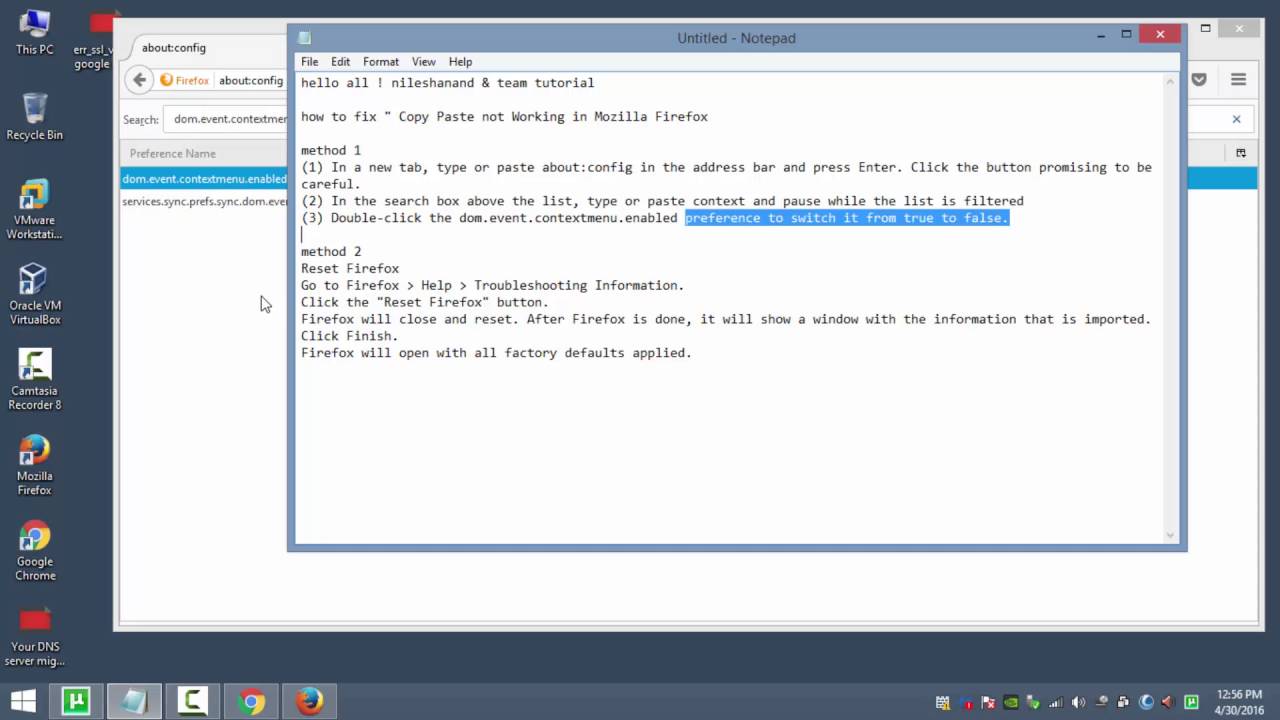Click in text line "method 2"
This screenshot has height=720, width=1280.
[x=331, y=252]
